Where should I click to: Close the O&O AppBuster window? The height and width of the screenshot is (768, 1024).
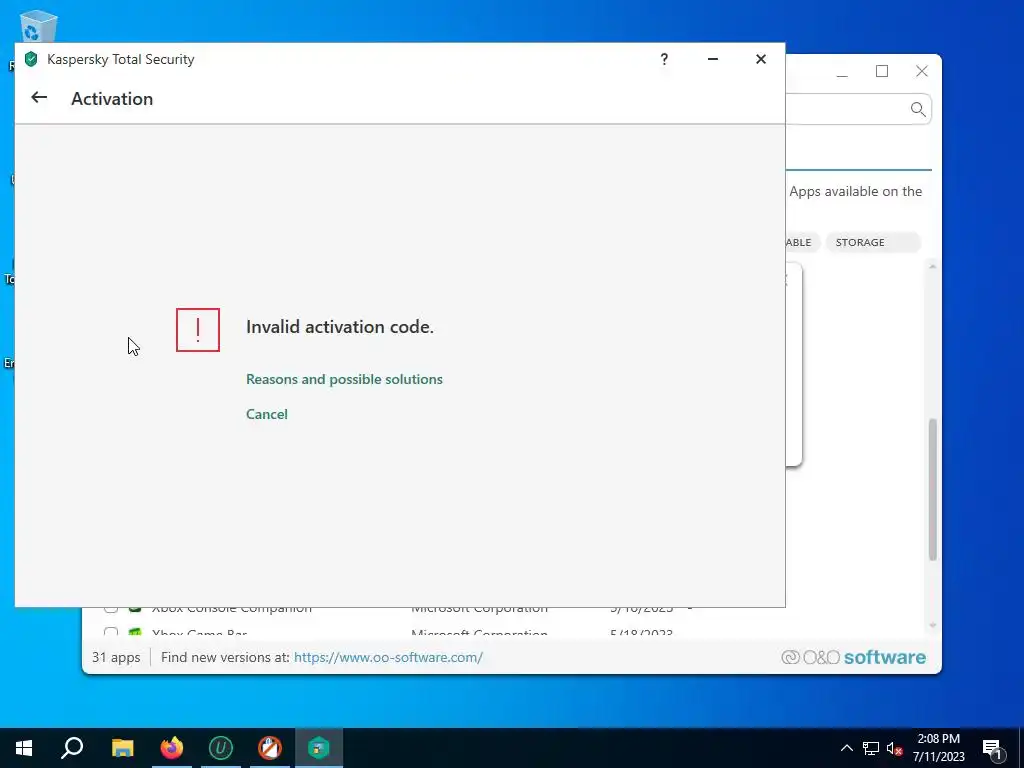[921, 71]
